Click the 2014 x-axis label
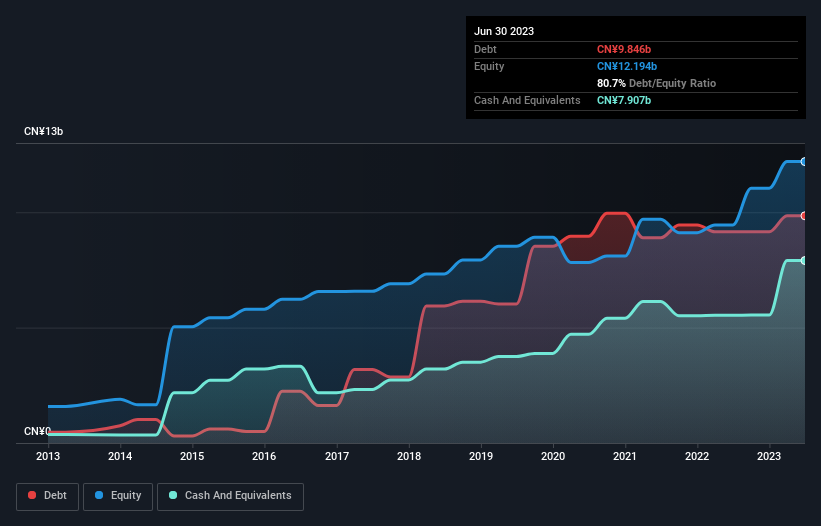 120,456
